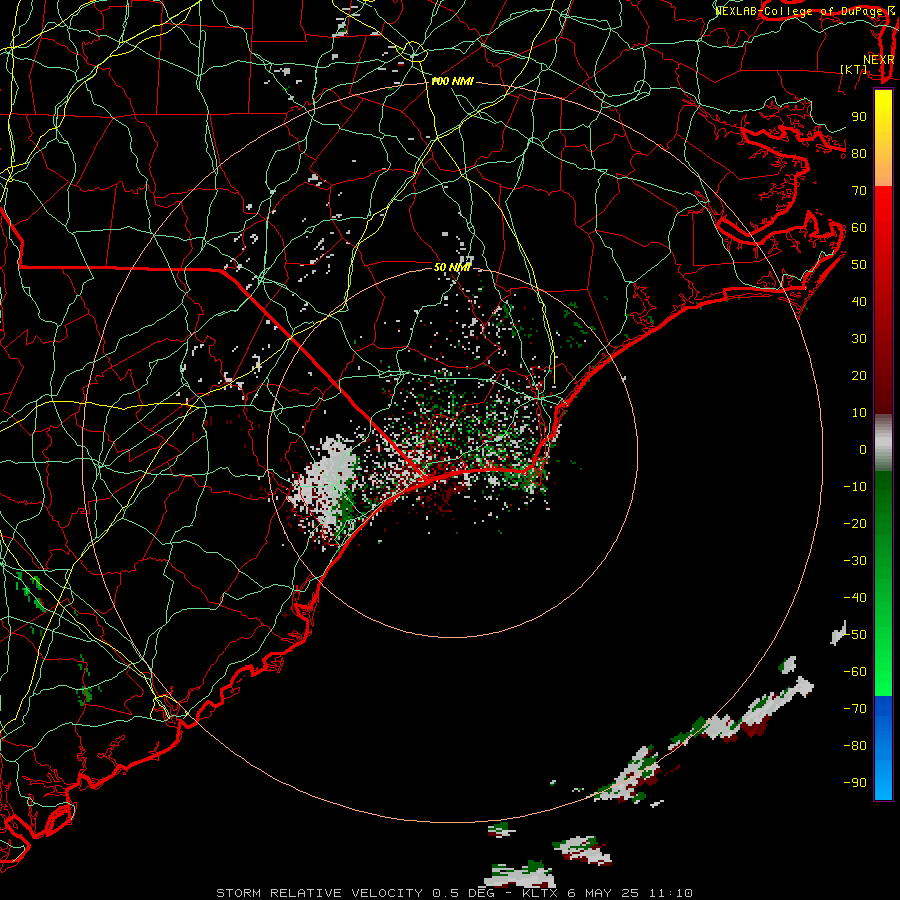Click the -60 value on the velocity scale

point(855,672)
